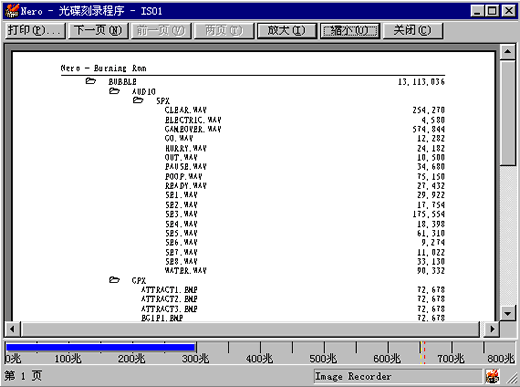Click the SFX folder name

pos(163,101)
